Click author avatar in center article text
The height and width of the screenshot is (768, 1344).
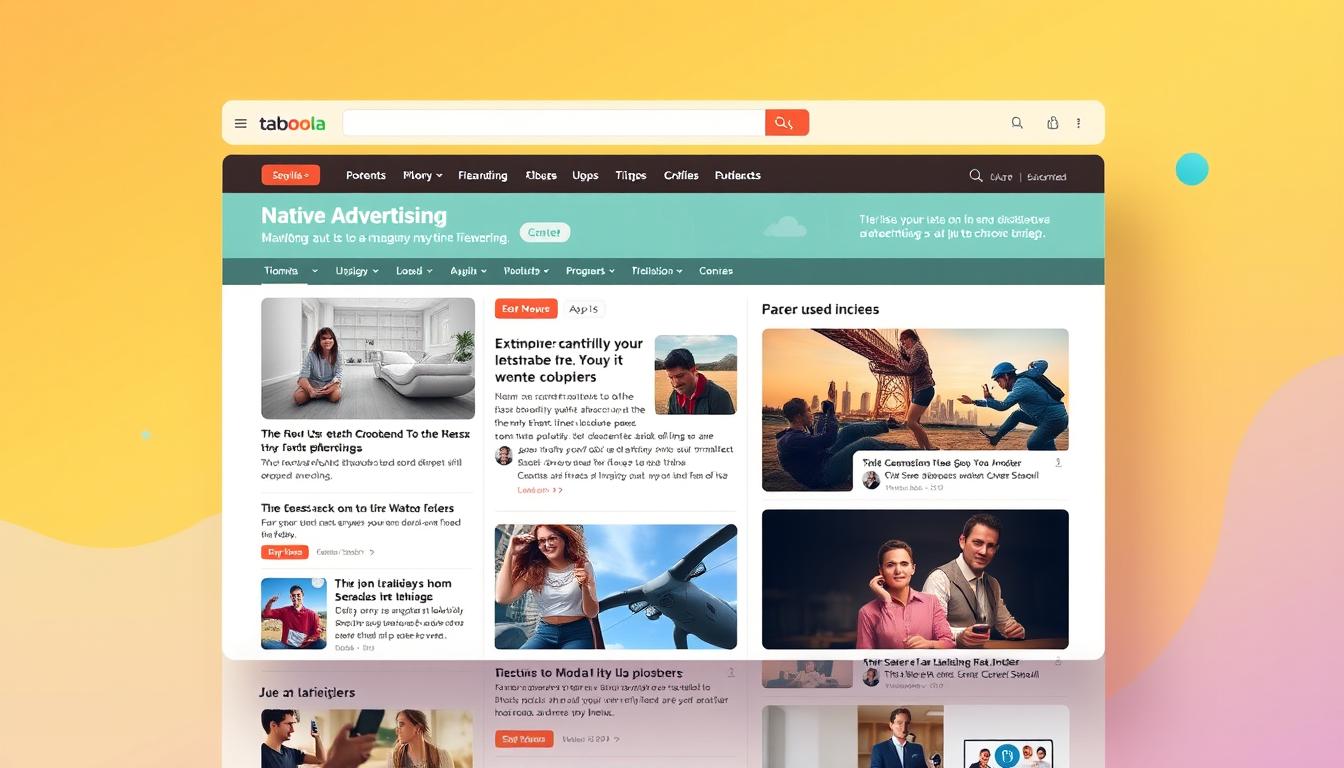point(504,456)
